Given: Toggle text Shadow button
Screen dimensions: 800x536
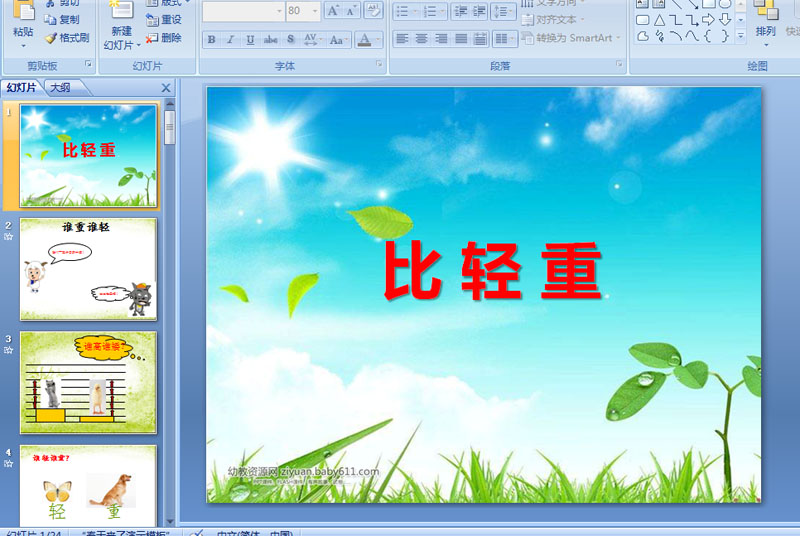Looking at the screenshot, I should tap(290, 39).
